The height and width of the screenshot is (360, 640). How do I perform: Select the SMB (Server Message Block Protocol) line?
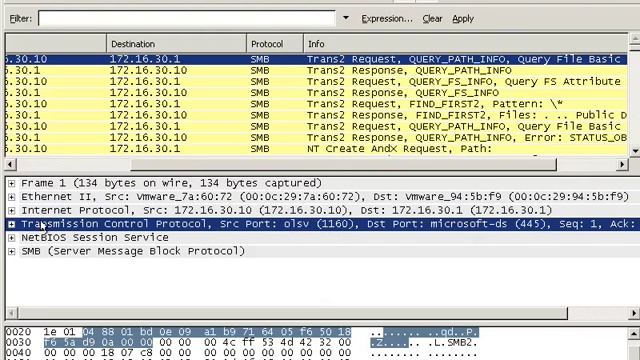[133, 251]
